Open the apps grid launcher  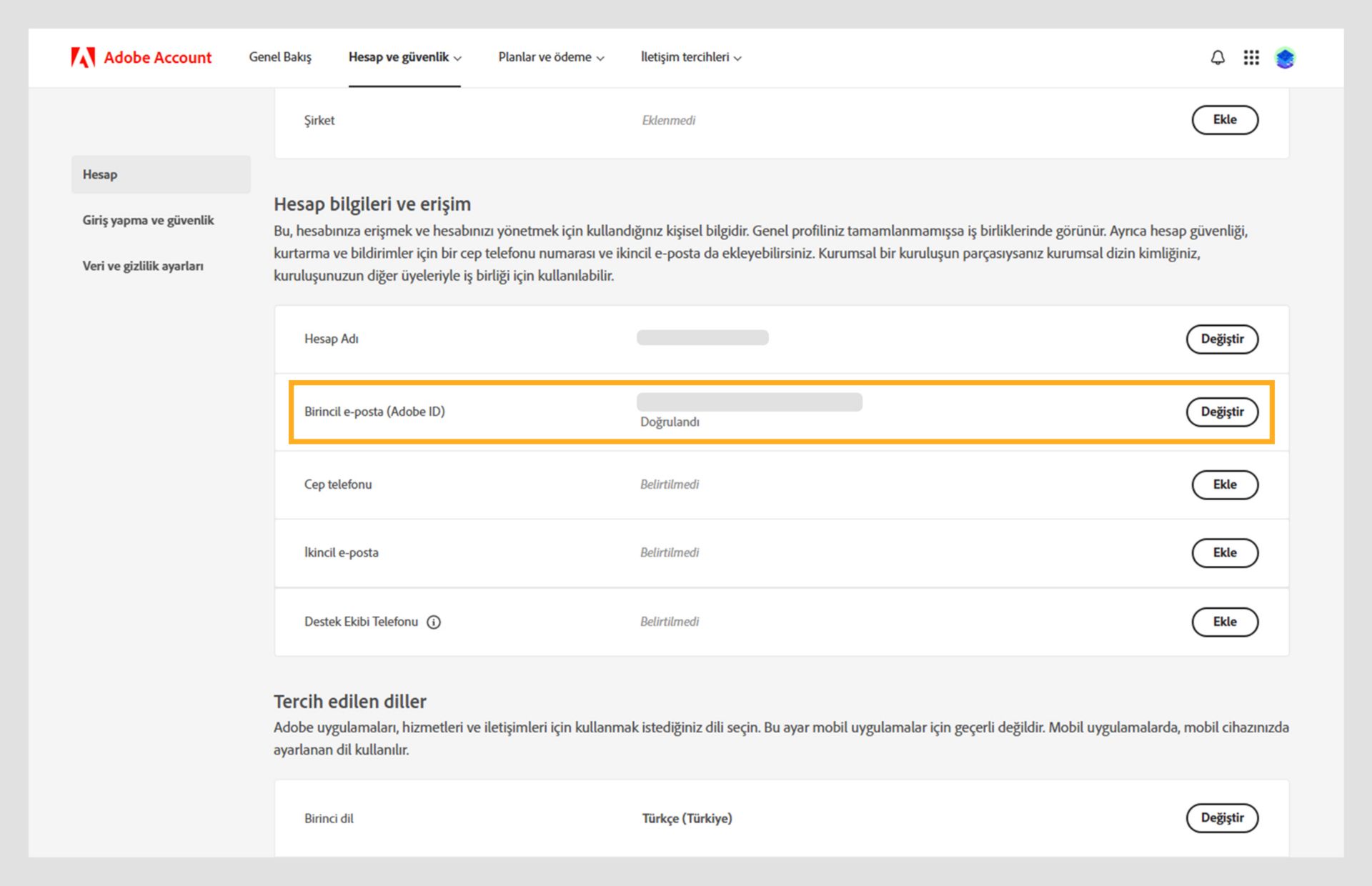(1251, 57)
